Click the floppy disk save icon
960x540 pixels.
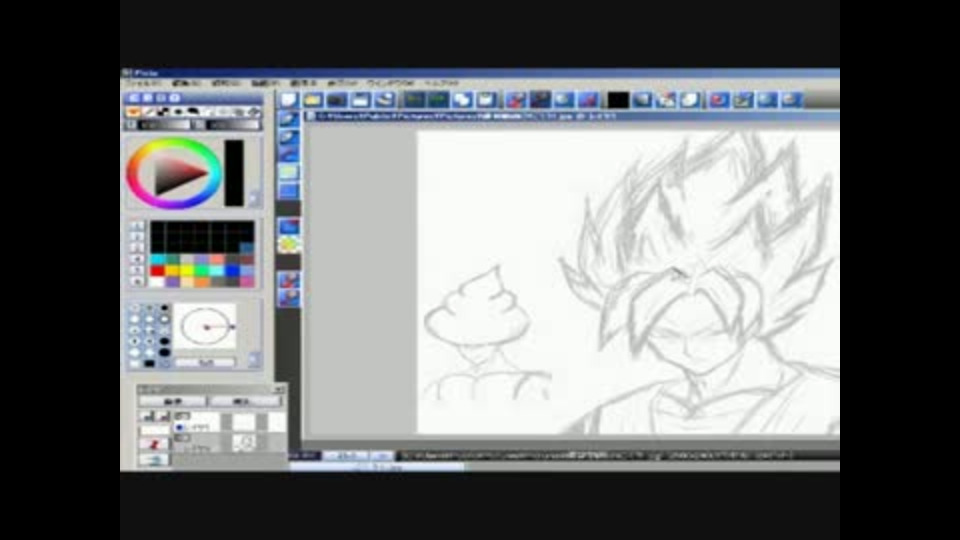[361, 100]
